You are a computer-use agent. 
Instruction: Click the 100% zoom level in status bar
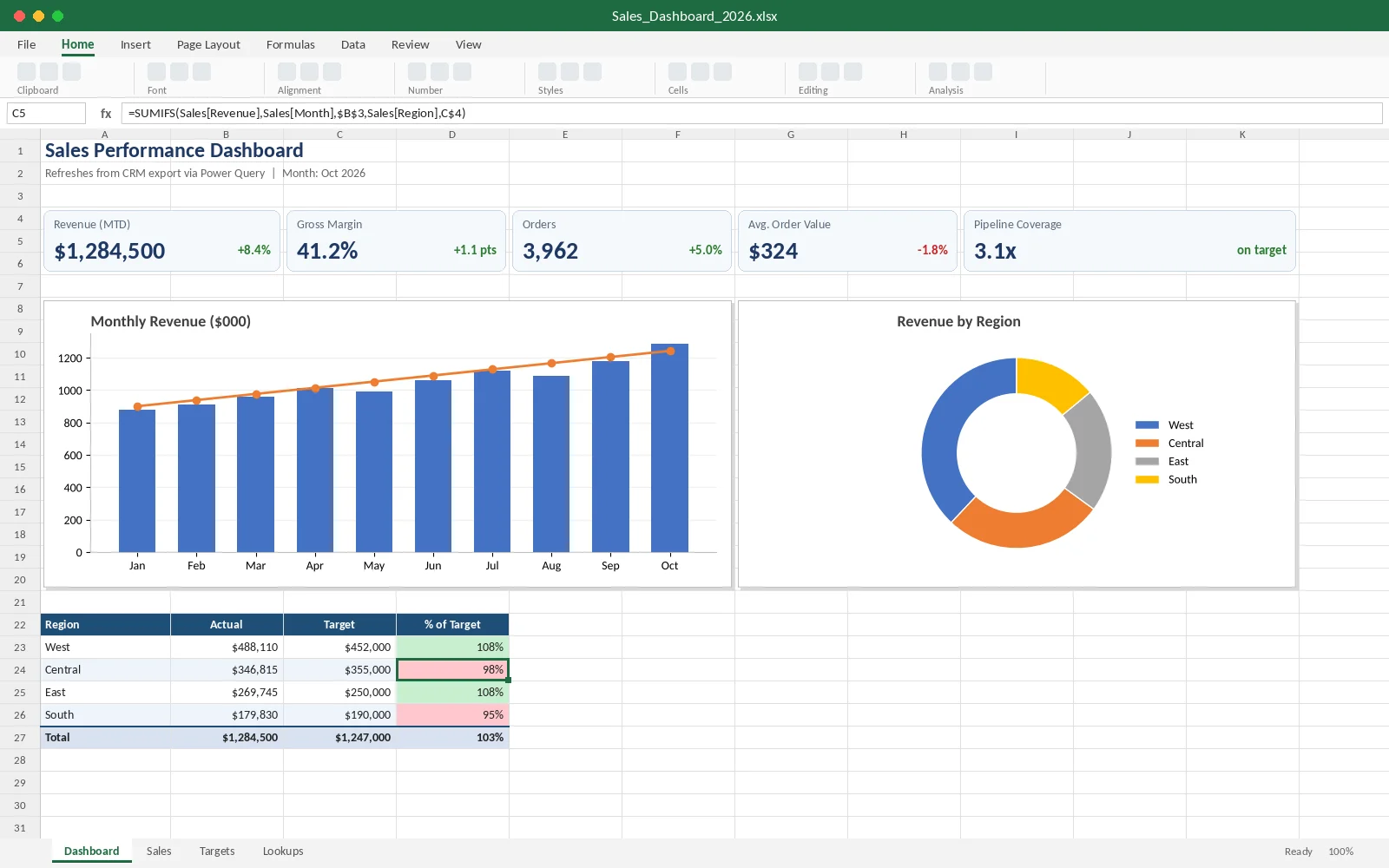(1340, 852)
